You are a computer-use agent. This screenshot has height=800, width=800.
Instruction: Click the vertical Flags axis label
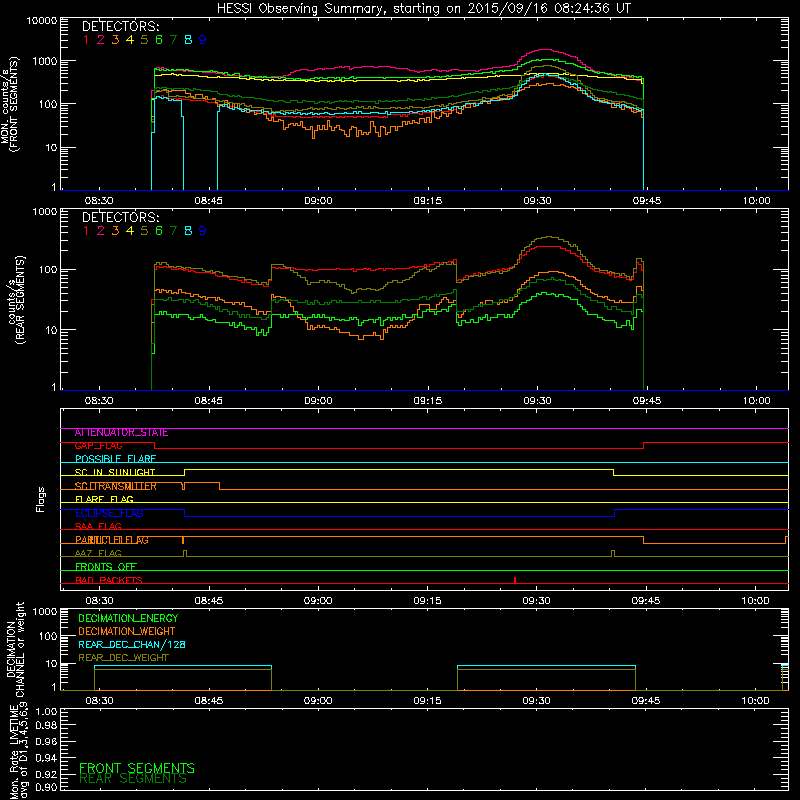point(41,499)
